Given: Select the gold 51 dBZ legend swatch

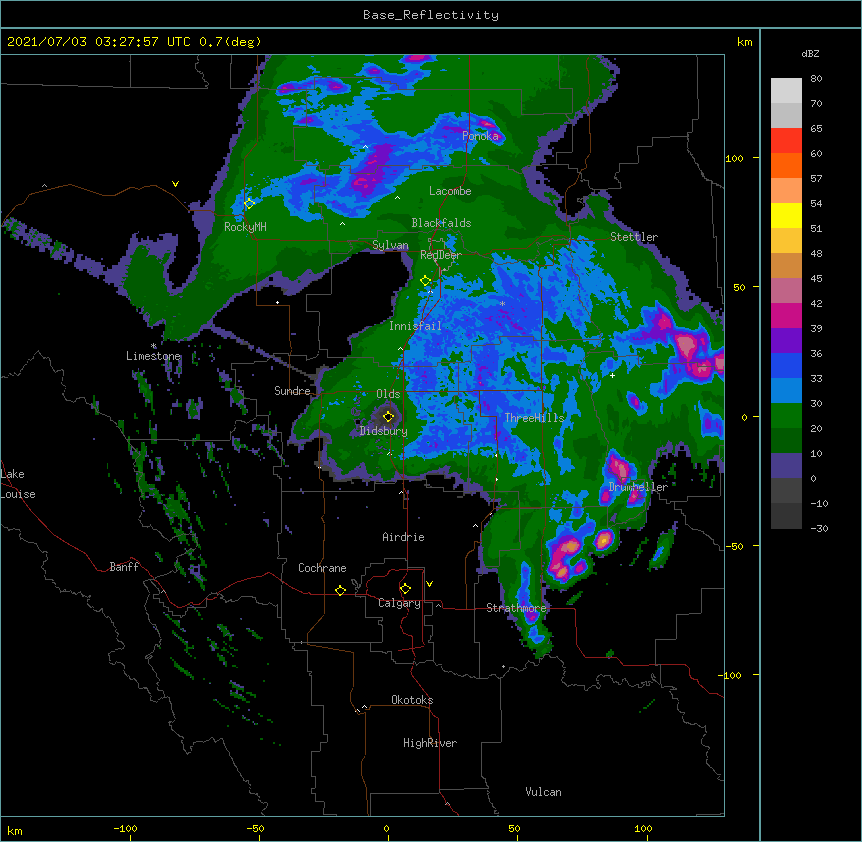Looking at the screenshot, I should pyautogui.click(x=786, y=240).
